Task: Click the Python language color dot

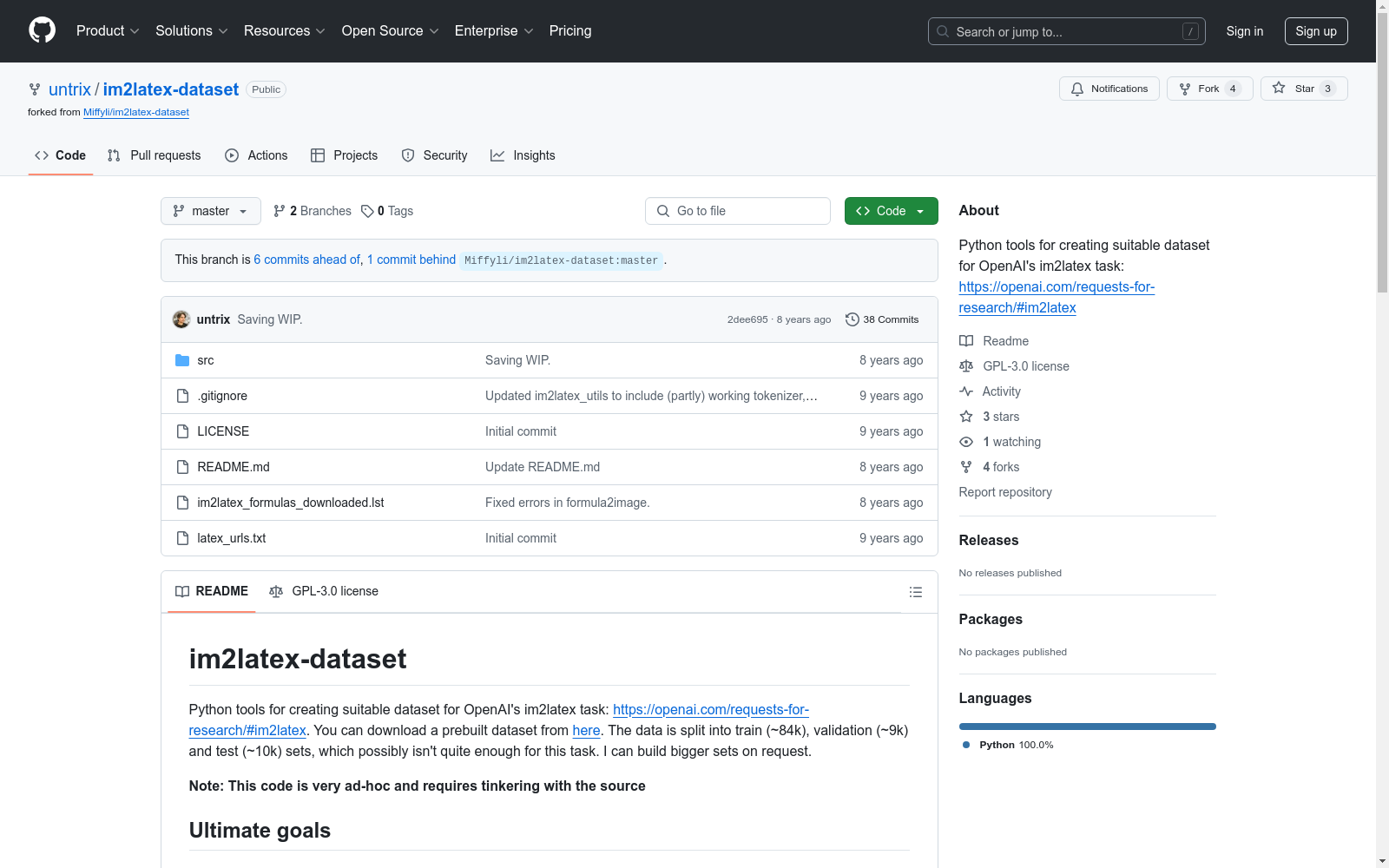Action: pyautogui.click(x=966, y=745)
